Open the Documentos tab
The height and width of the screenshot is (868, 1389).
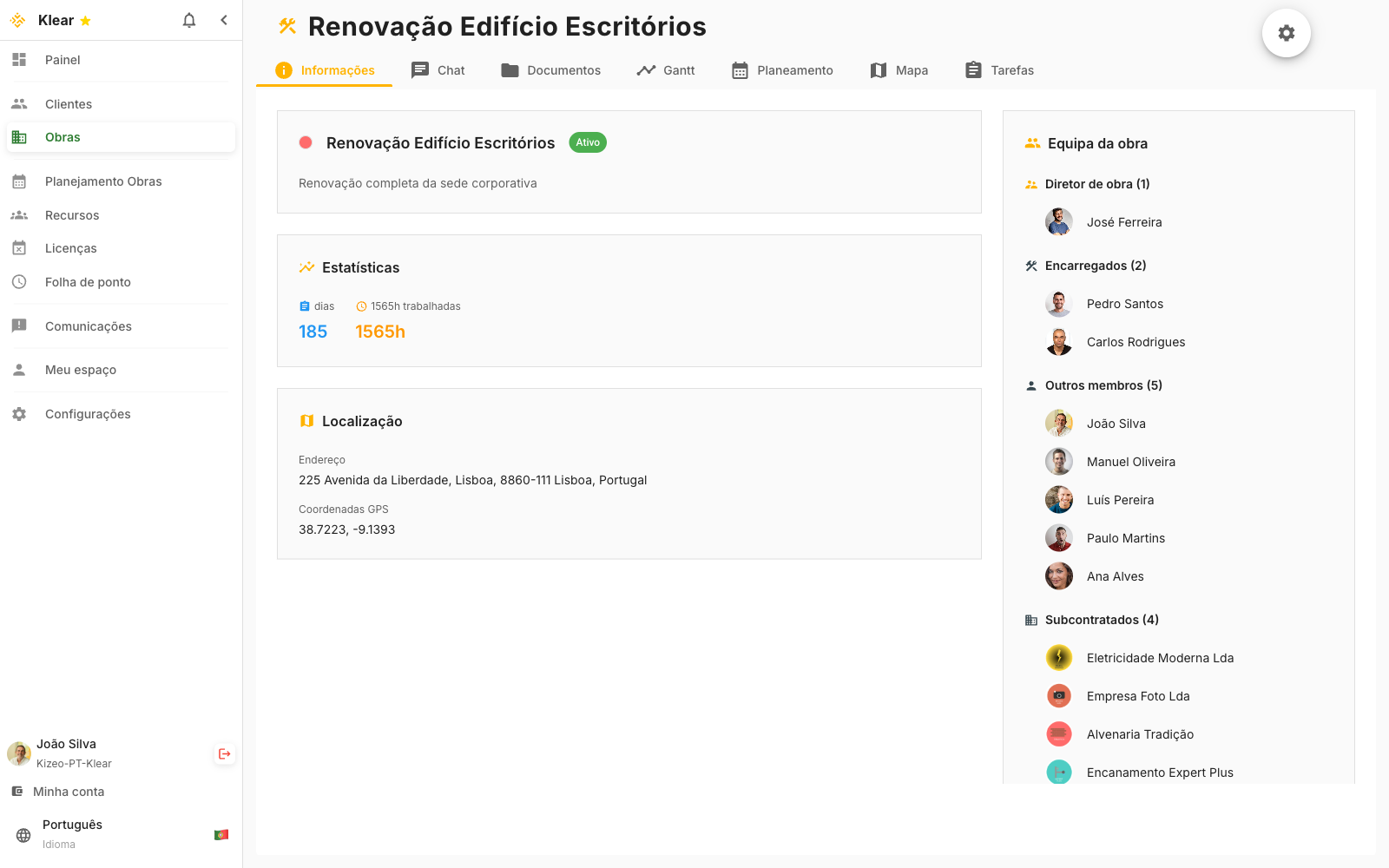[551, 70]
